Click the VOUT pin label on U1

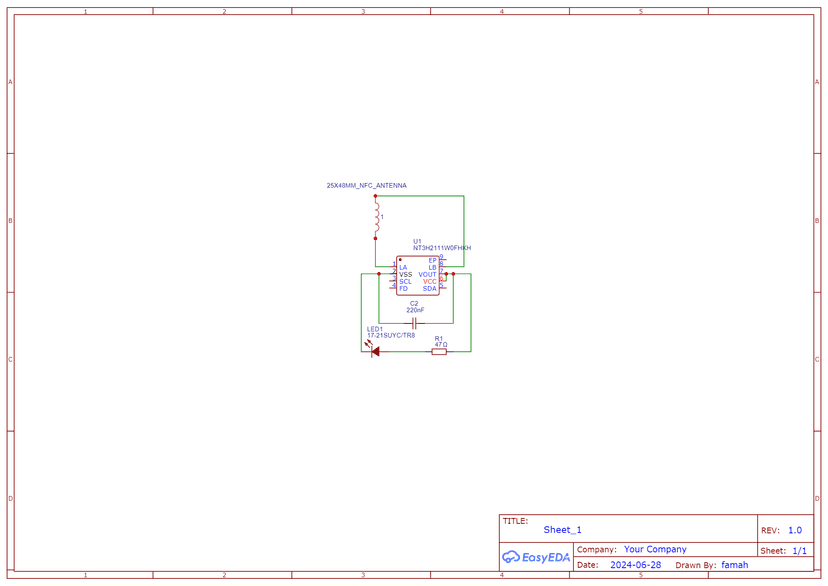coord(427,275)
